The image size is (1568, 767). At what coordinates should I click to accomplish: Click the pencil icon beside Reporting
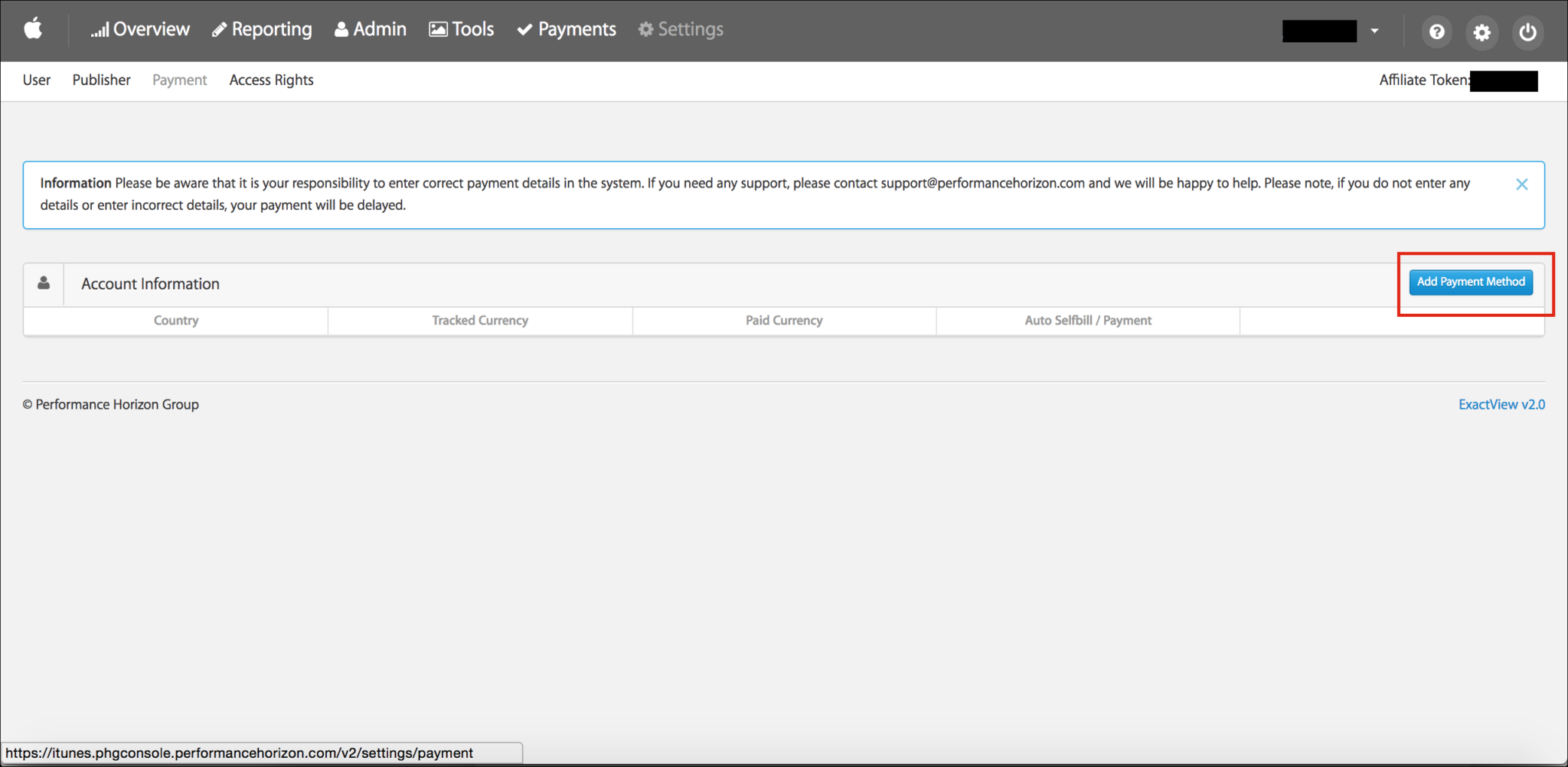tap(220, 30)
